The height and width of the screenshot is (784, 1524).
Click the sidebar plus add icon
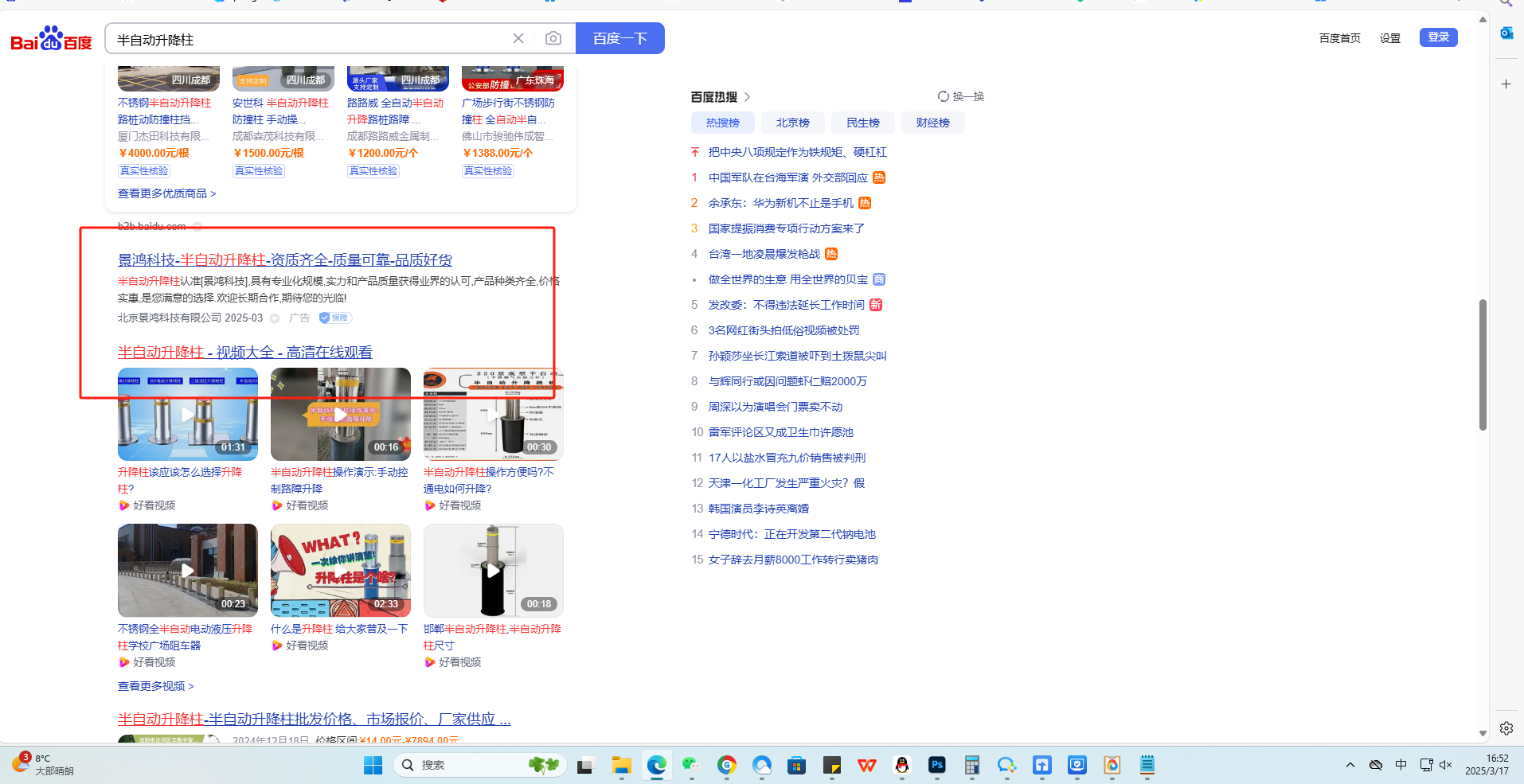click(1506, 84)
